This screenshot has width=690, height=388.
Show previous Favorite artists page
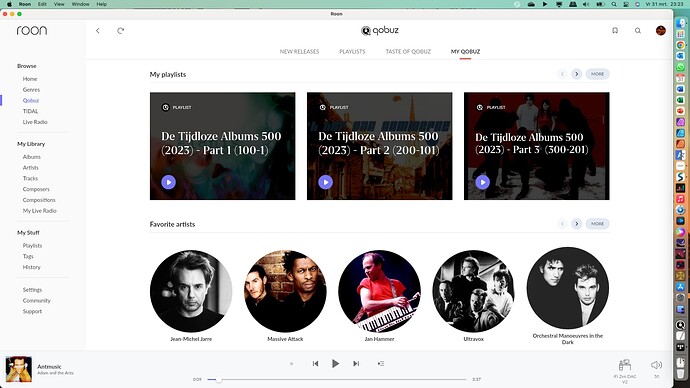562,224
